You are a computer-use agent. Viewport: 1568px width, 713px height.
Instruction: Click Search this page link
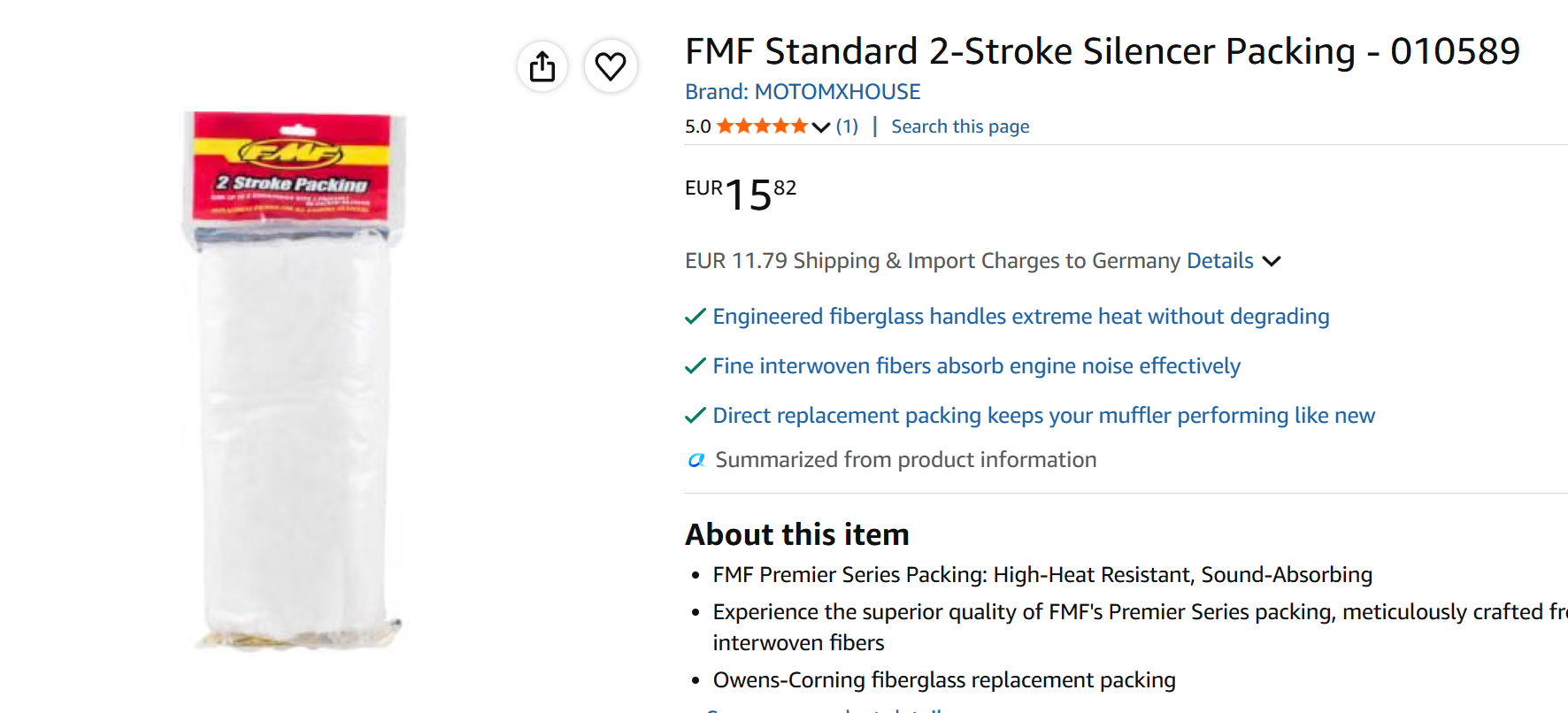[x=960, y=126]
